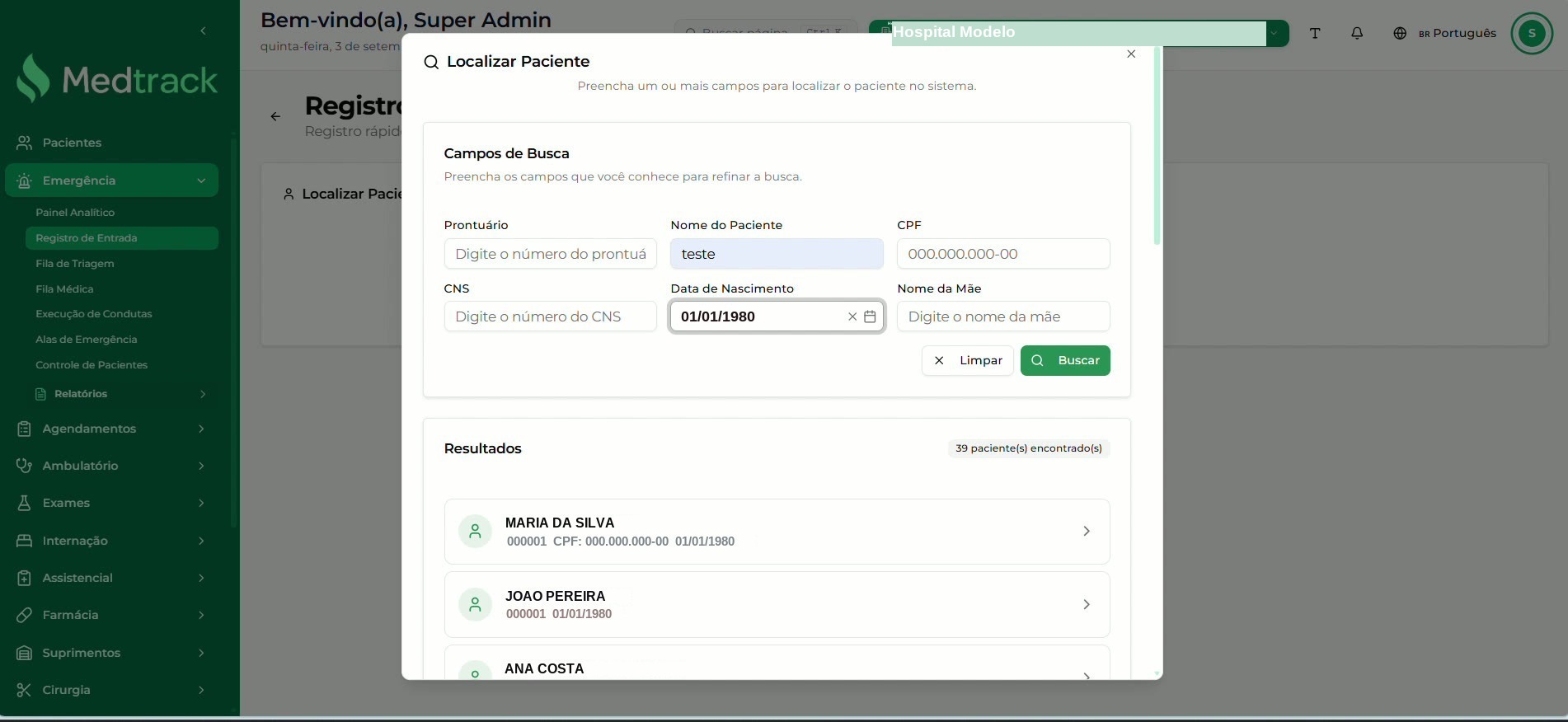Click the Ambulatório stethoscope icon
1568x722 pixels.
click(25, 466)
